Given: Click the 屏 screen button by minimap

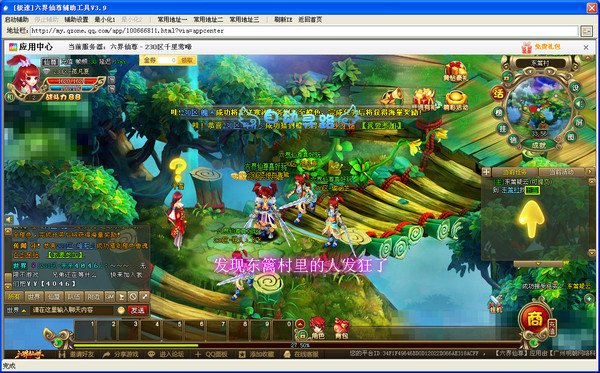Looking at the screenshot, I should click(x=578, y=122).
